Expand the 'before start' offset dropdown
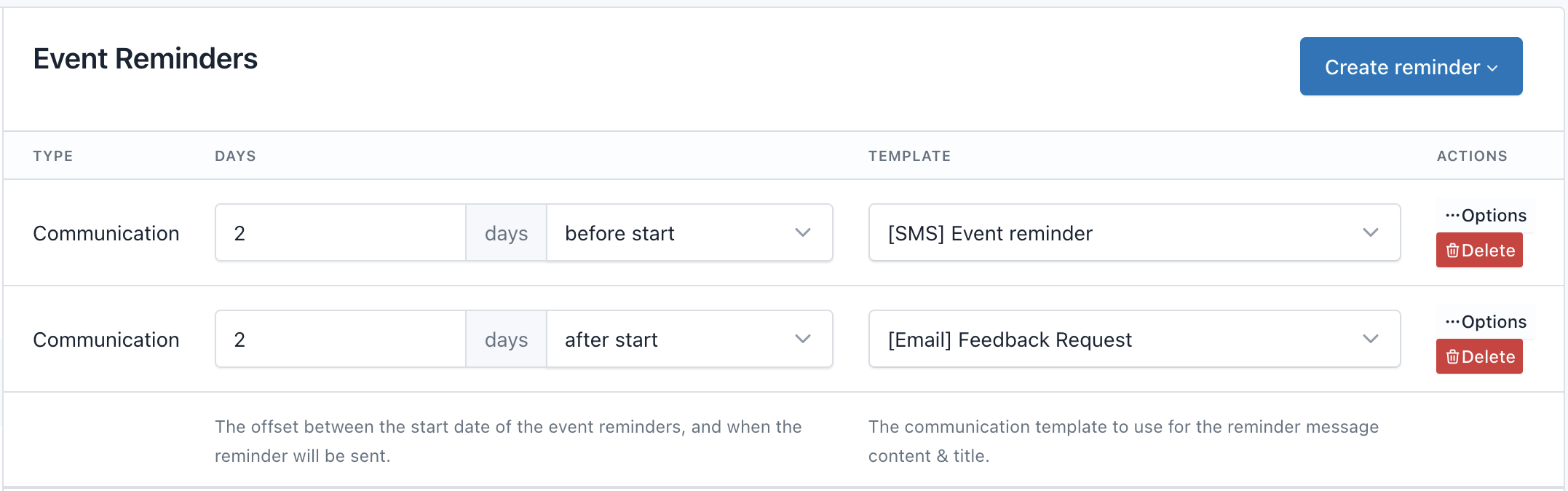Viewport: 1568px width, 491px height. point(689,232)
